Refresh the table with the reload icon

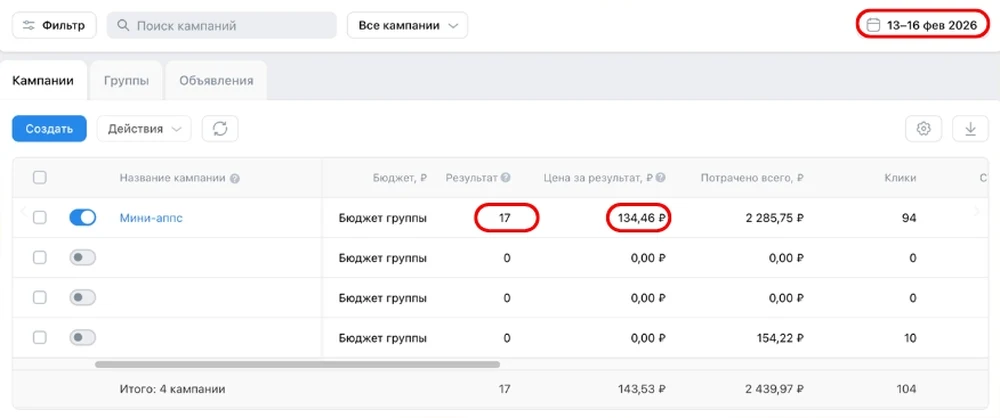tap(220, 128)
